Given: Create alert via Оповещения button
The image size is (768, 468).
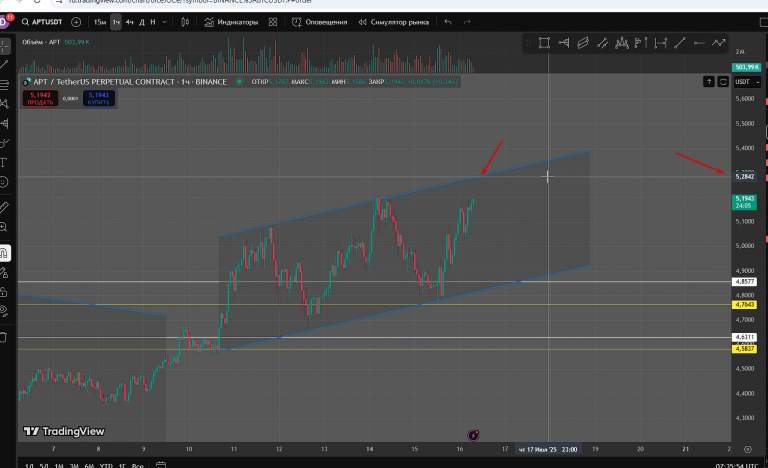Looking at the screenshot, I should coord(319,22).
